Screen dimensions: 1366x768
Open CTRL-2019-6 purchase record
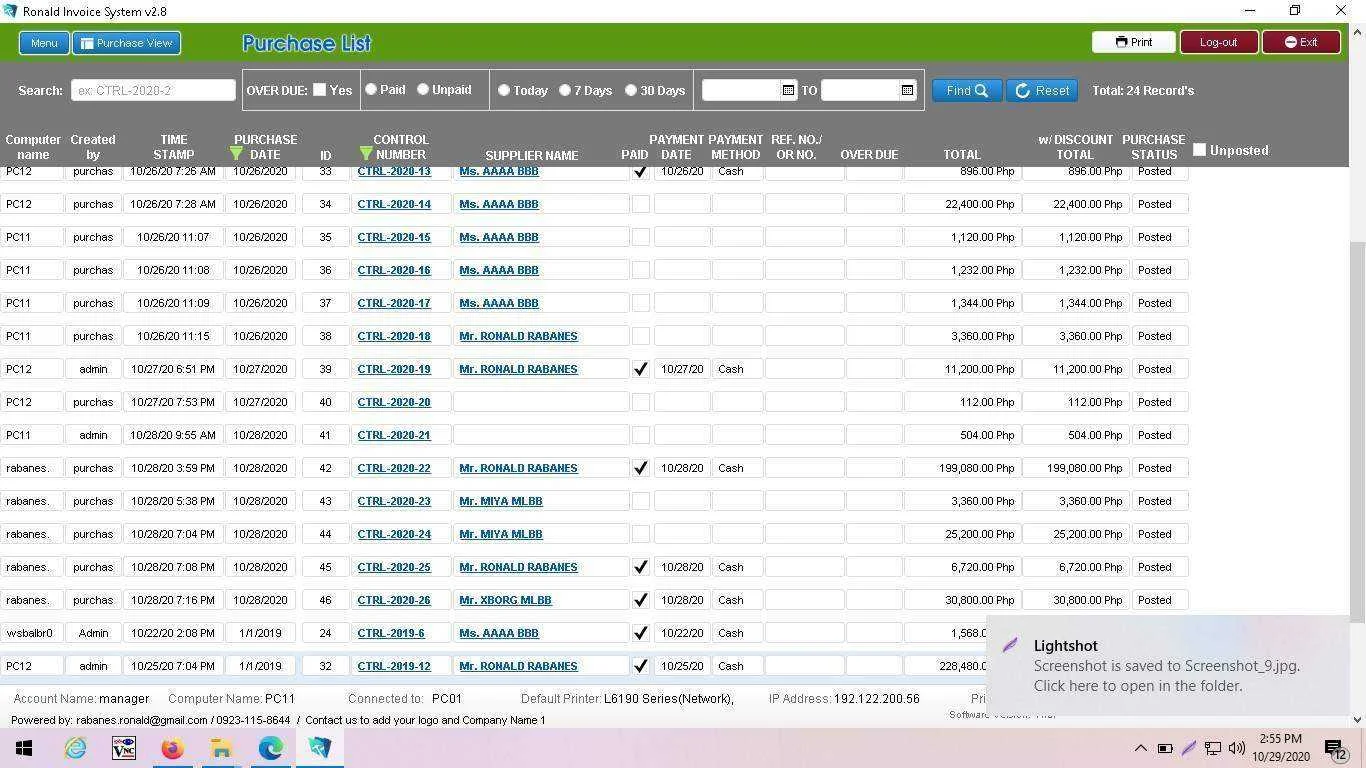pos(391,633)
